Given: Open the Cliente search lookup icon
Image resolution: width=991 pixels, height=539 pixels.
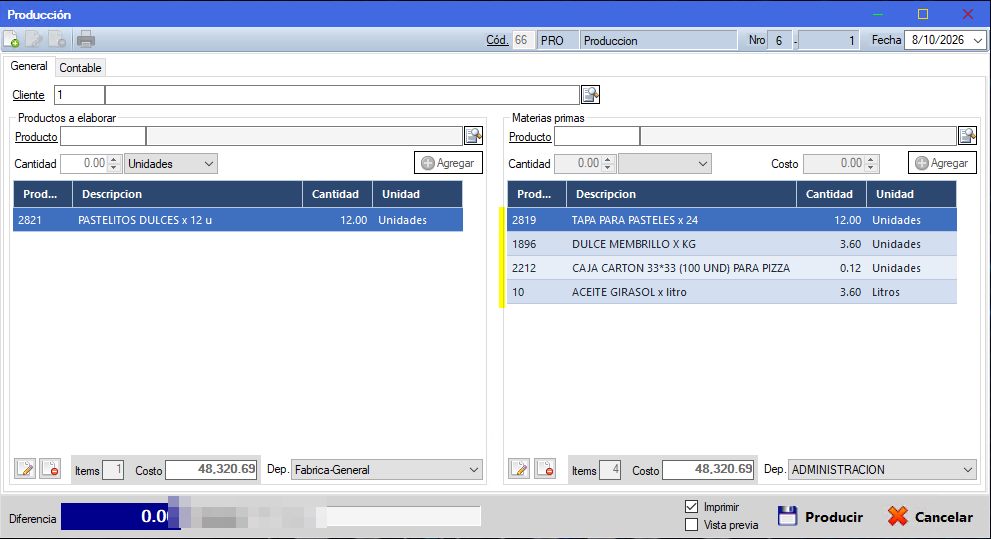Looking at the screenshot, I should pyautogui.click(x=590, y=95).
